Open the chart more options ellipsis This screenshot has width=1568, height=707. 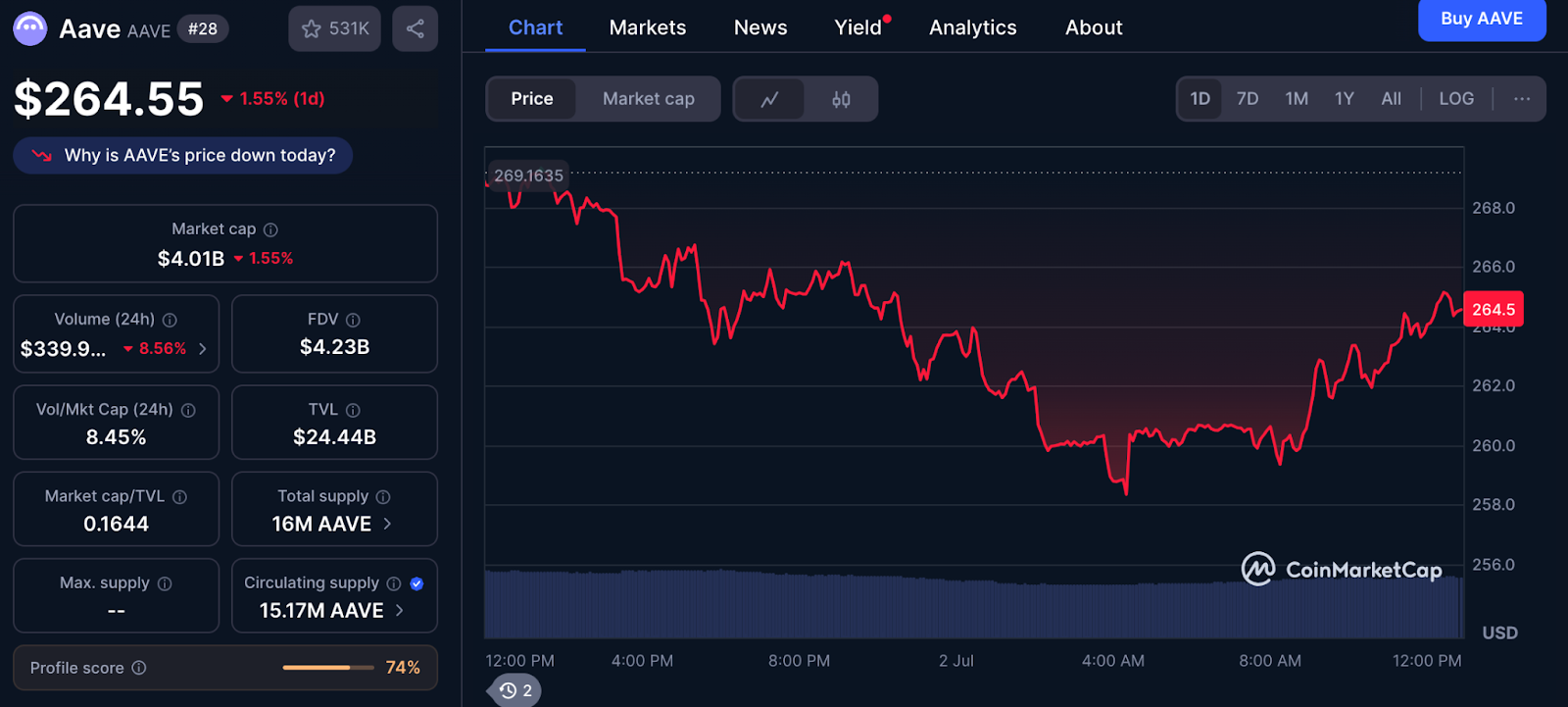coord(1522,99)
